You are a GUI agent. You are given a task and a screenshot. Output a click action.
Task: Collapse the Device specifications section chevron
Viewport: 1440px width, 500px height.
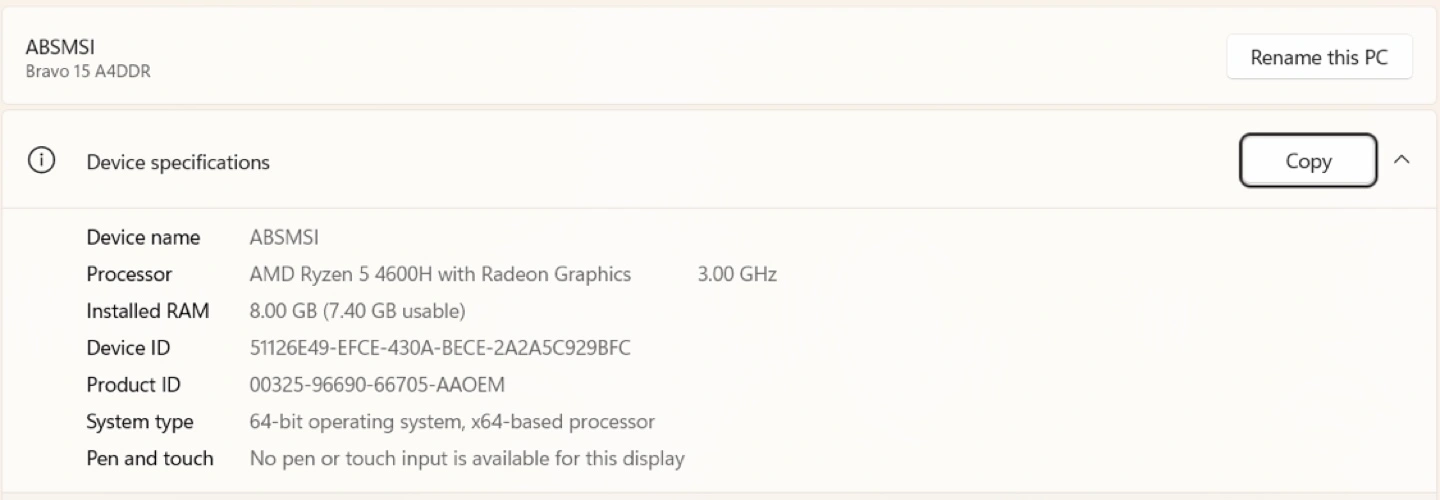click(x=1402, y=160)
